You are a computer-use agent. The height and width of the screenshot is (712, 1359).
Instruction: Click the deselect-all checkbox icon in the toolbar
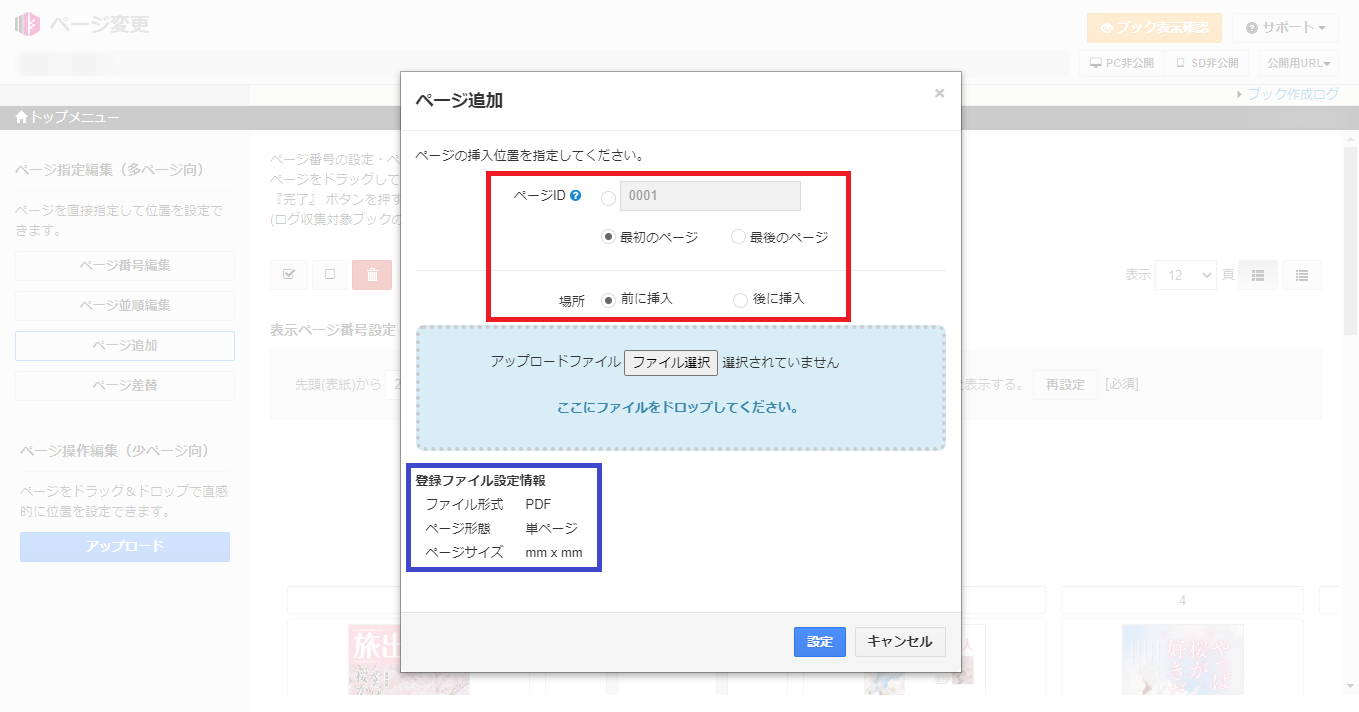(x=330, y=275)
